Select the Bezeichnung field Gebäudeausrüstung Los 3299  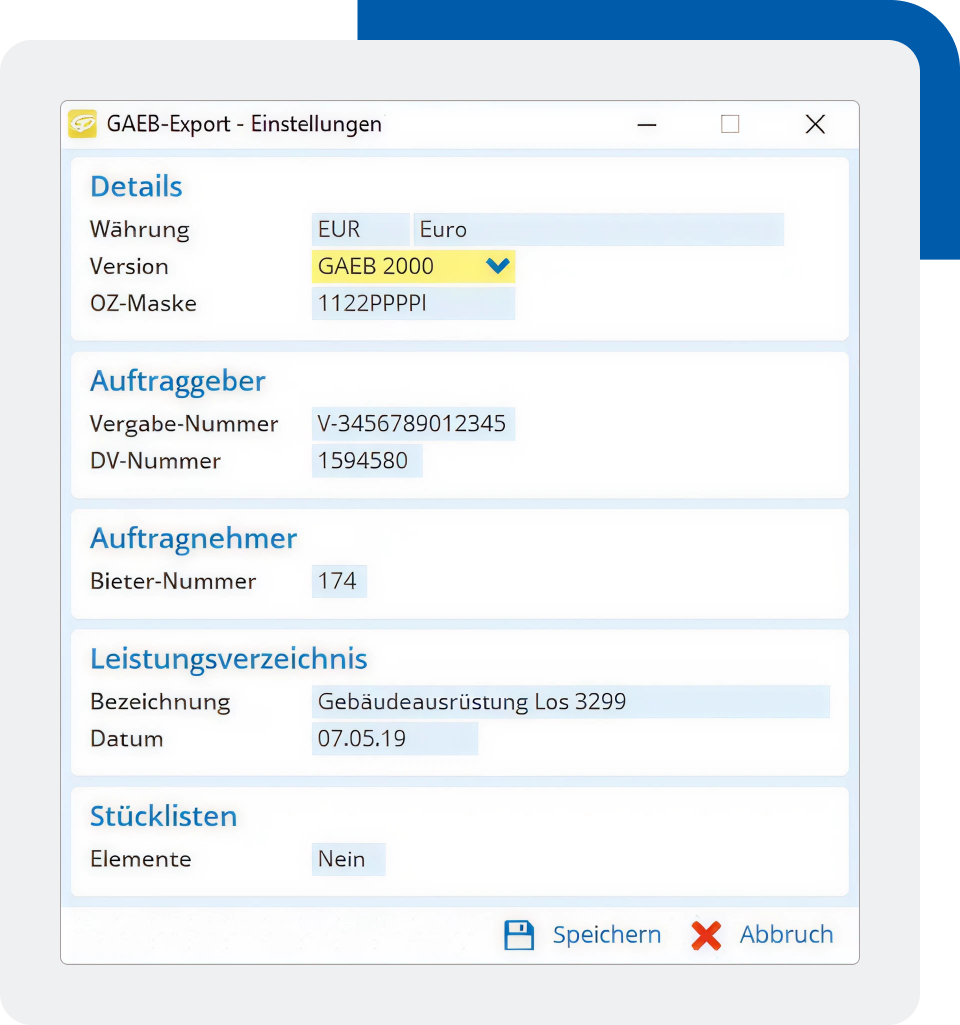coord(570,701)
